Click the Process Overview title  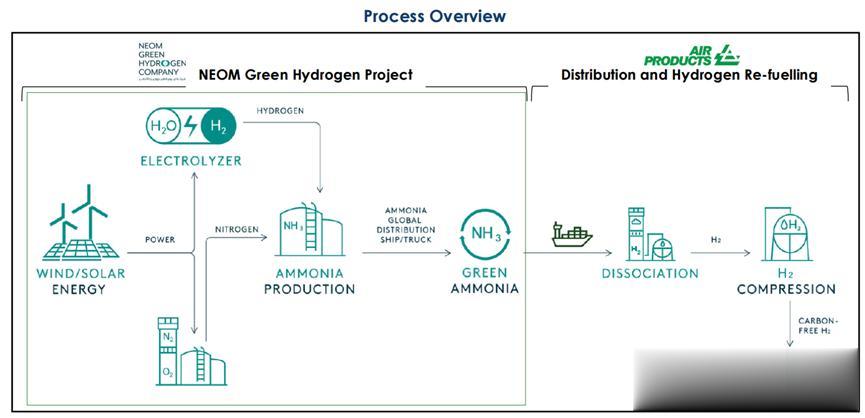click(x=435, y=16)
